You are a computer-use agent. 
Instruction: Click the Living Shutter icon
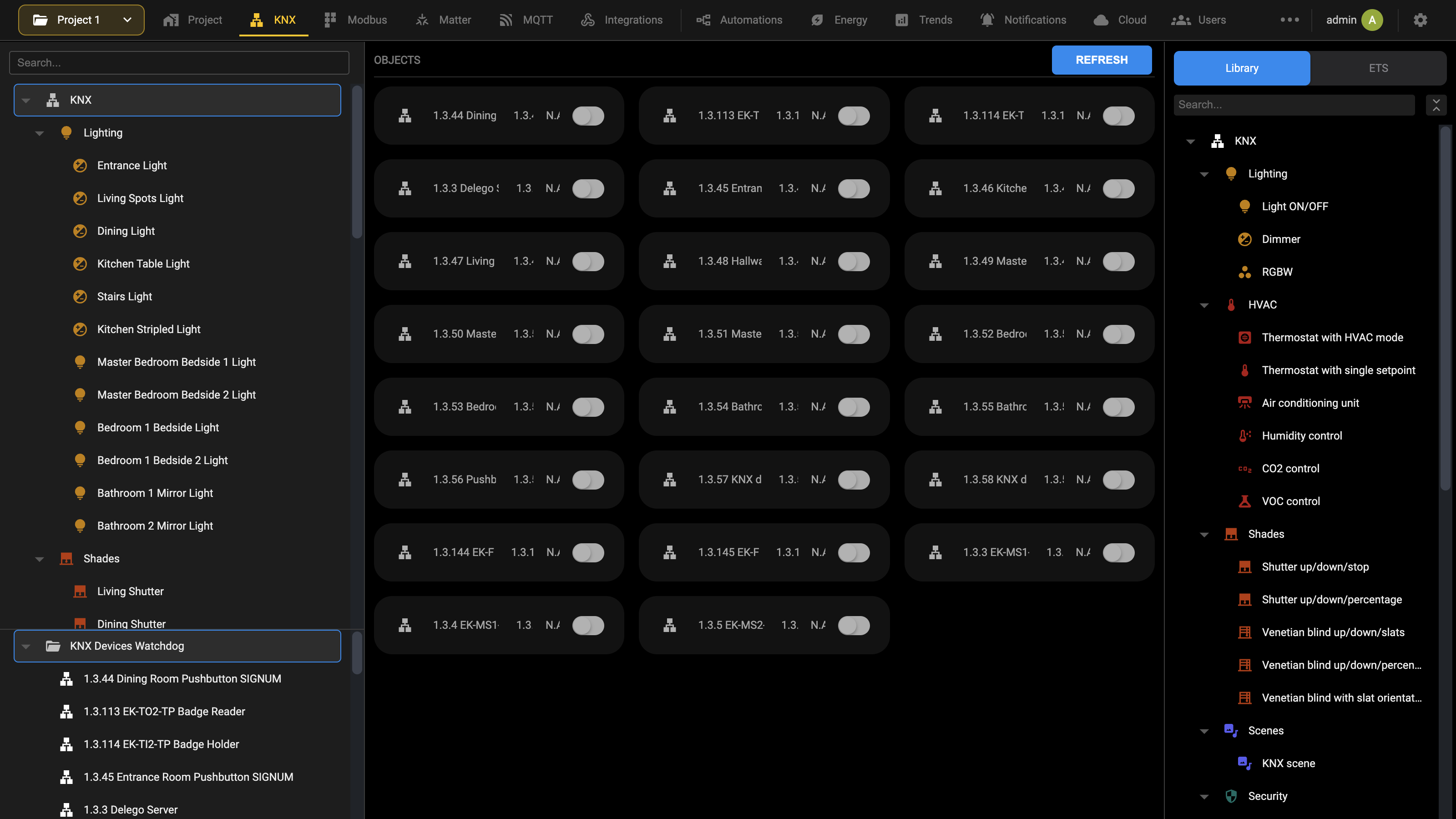tap(80, 591)
